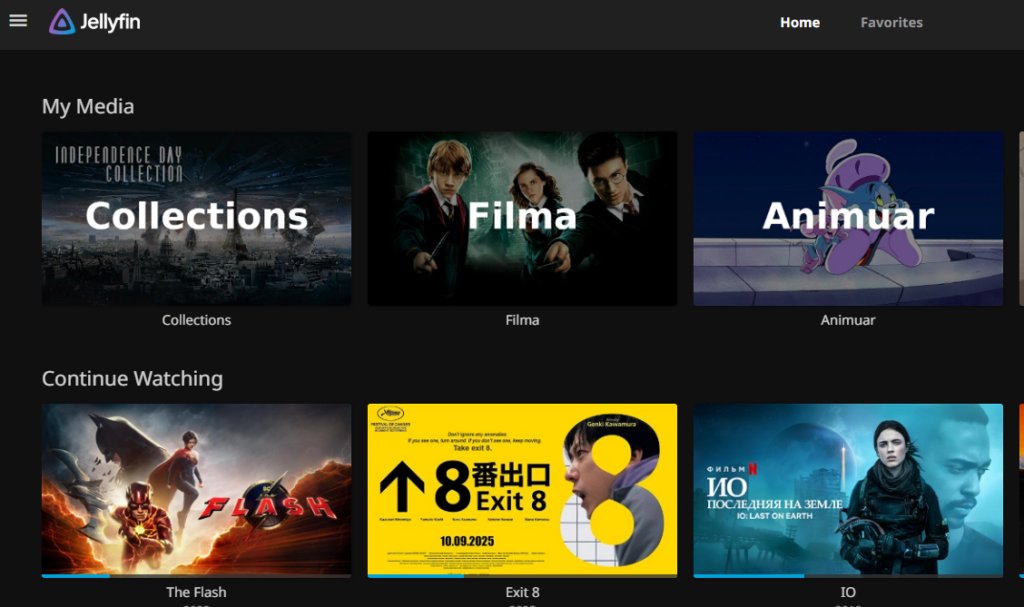This screenshot has width=1024, height=607.
Task: Open the hamburger side menu
Action: 18,21
